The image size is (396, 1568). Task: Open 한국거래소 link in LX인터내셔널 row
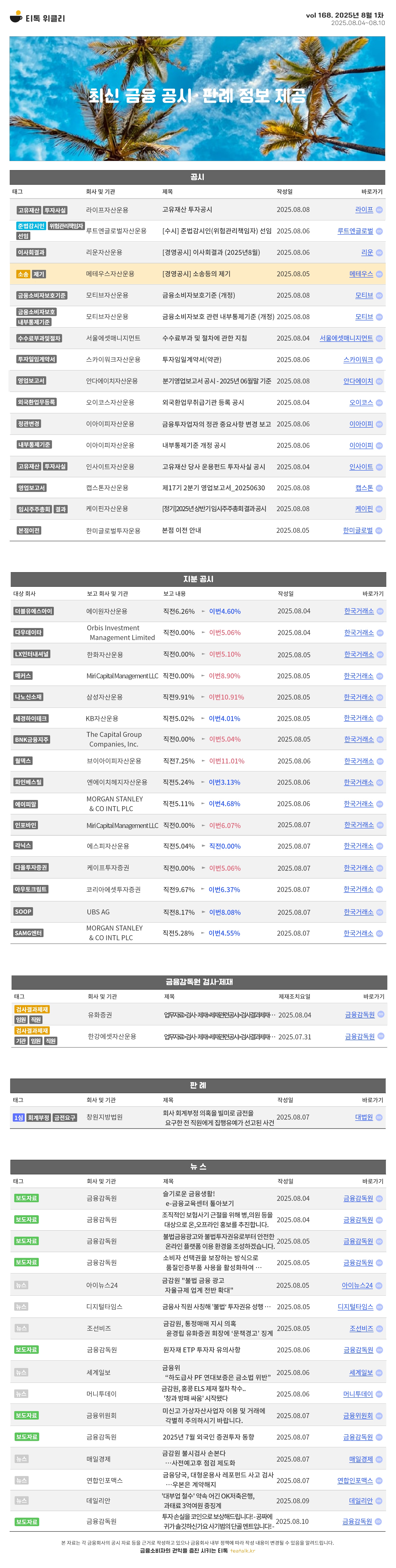coord(359,654)
